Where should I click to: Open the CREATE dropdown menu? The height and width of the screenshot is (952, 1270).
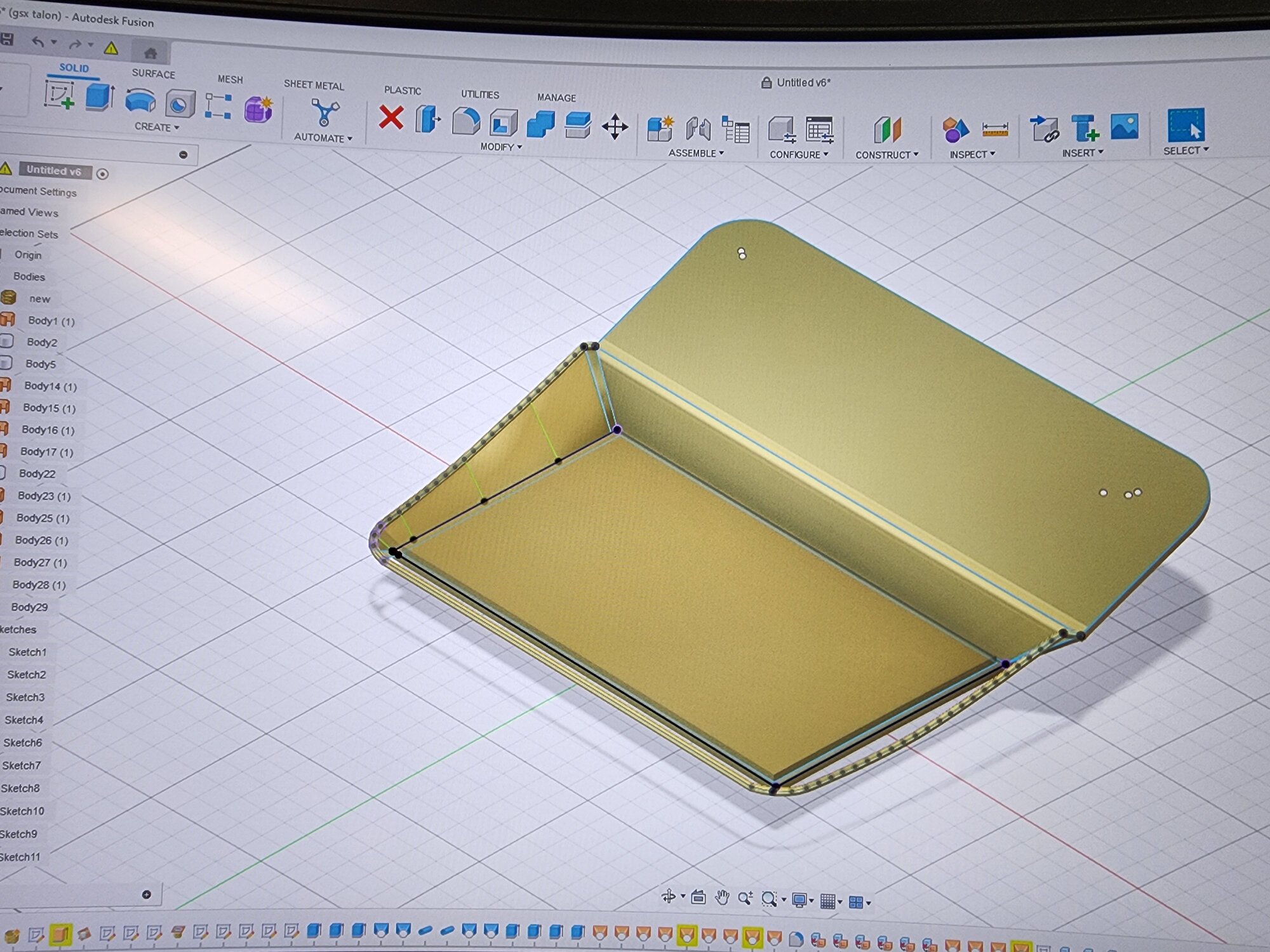(x=156, y=127)
